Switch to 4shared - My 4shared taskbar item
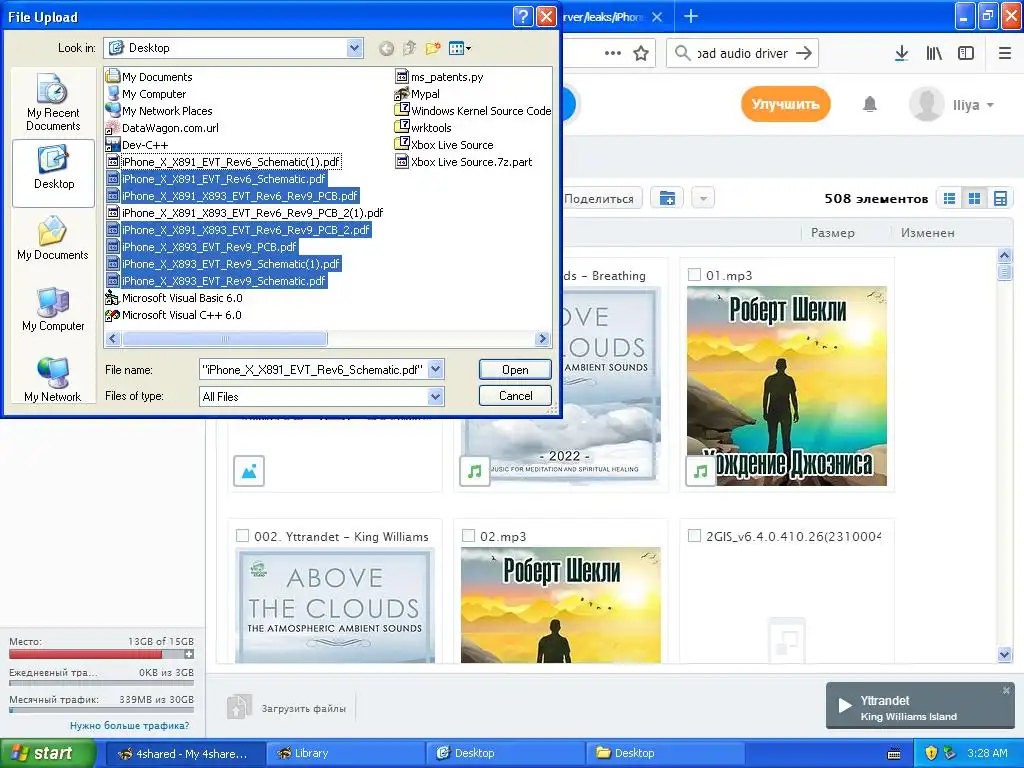The height and width of the screenshot is (768, 1024). pyautogui.click(x=185, y=754)
